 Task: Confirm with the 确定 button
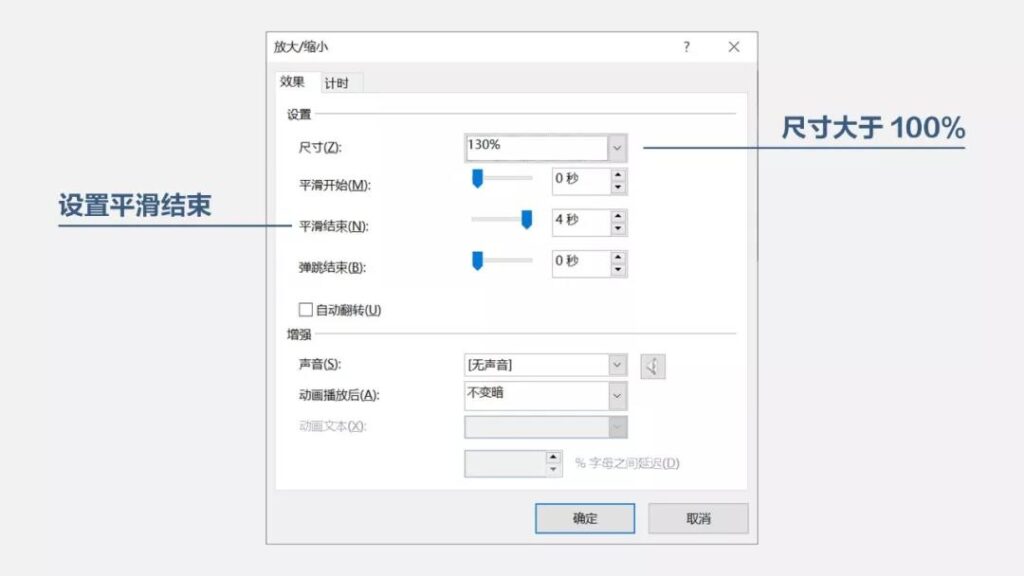tap(584, 519)
